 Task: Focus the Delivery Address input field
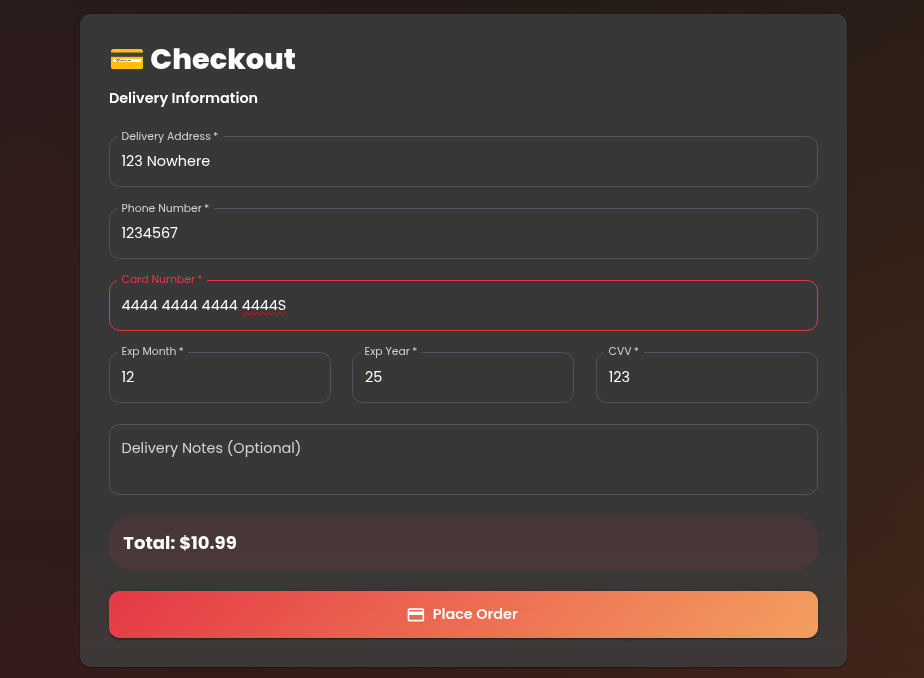click(x=462, y=162)
